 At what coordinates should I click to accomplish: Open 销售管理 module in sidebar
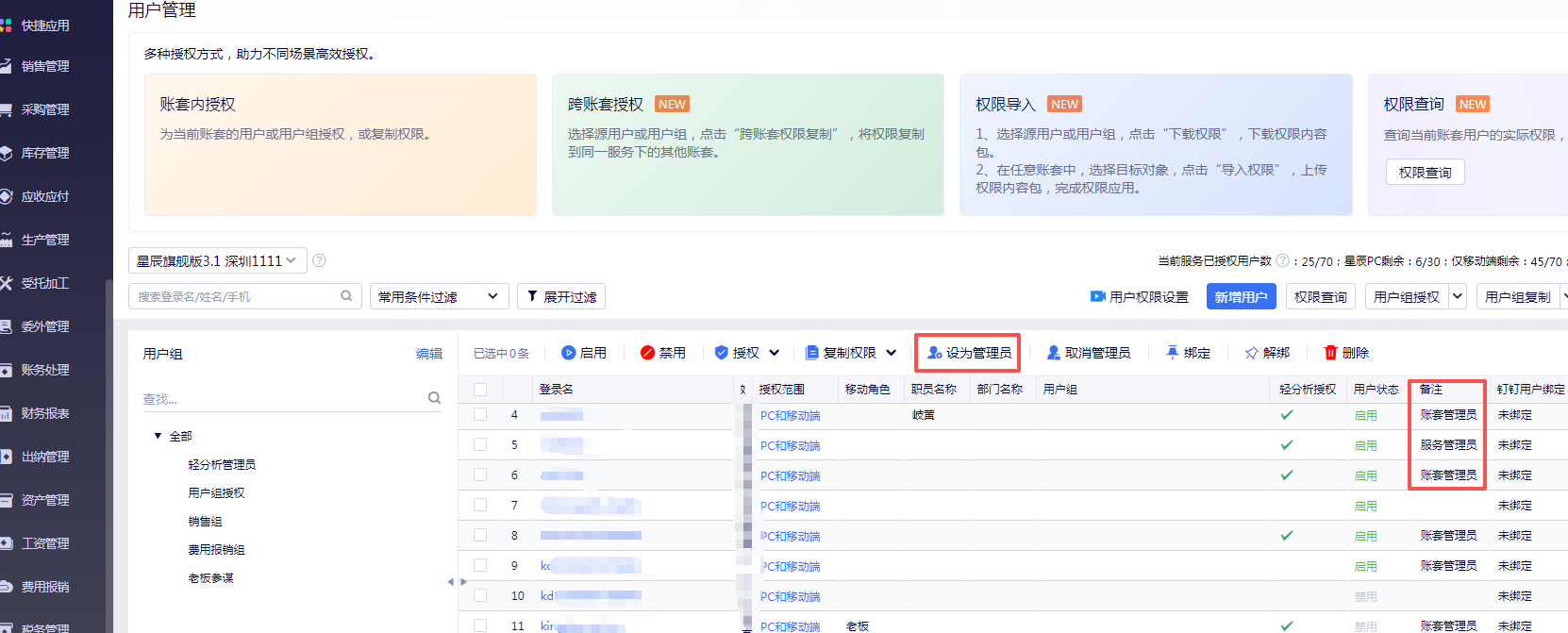[45, 66]
